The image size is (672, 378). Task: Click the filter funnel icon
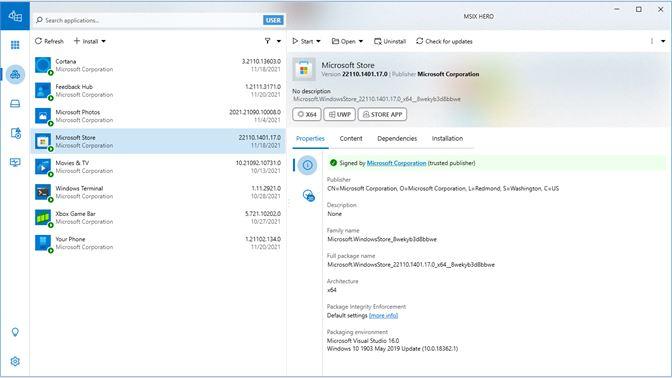click(267, 41)
